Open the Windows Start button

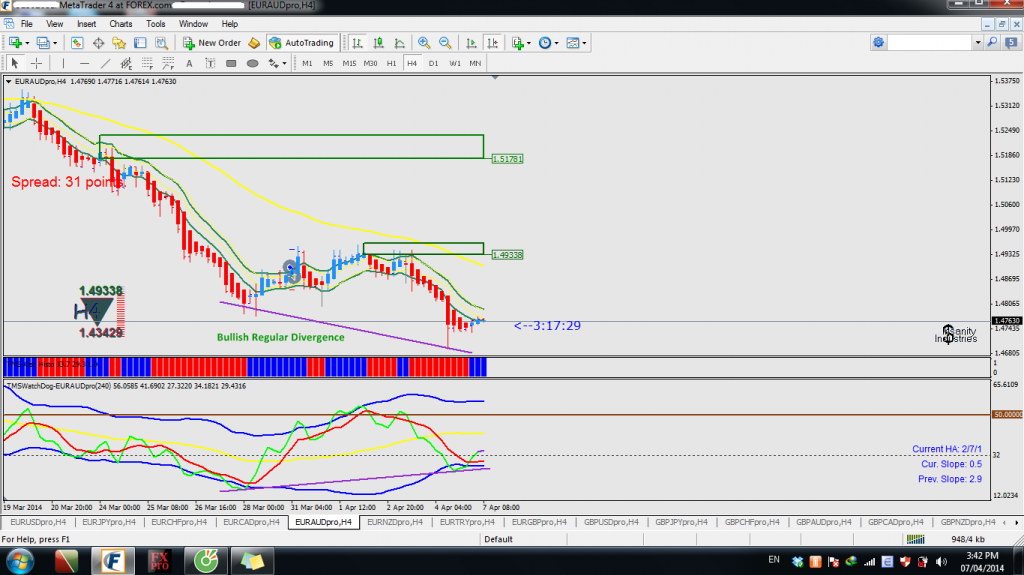coord(20,561)
